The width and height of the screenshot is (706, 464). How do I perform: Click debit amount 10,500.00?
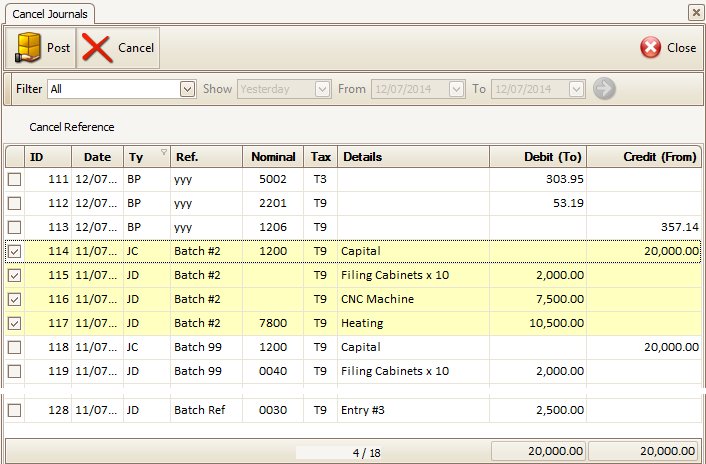coord(557,323)
